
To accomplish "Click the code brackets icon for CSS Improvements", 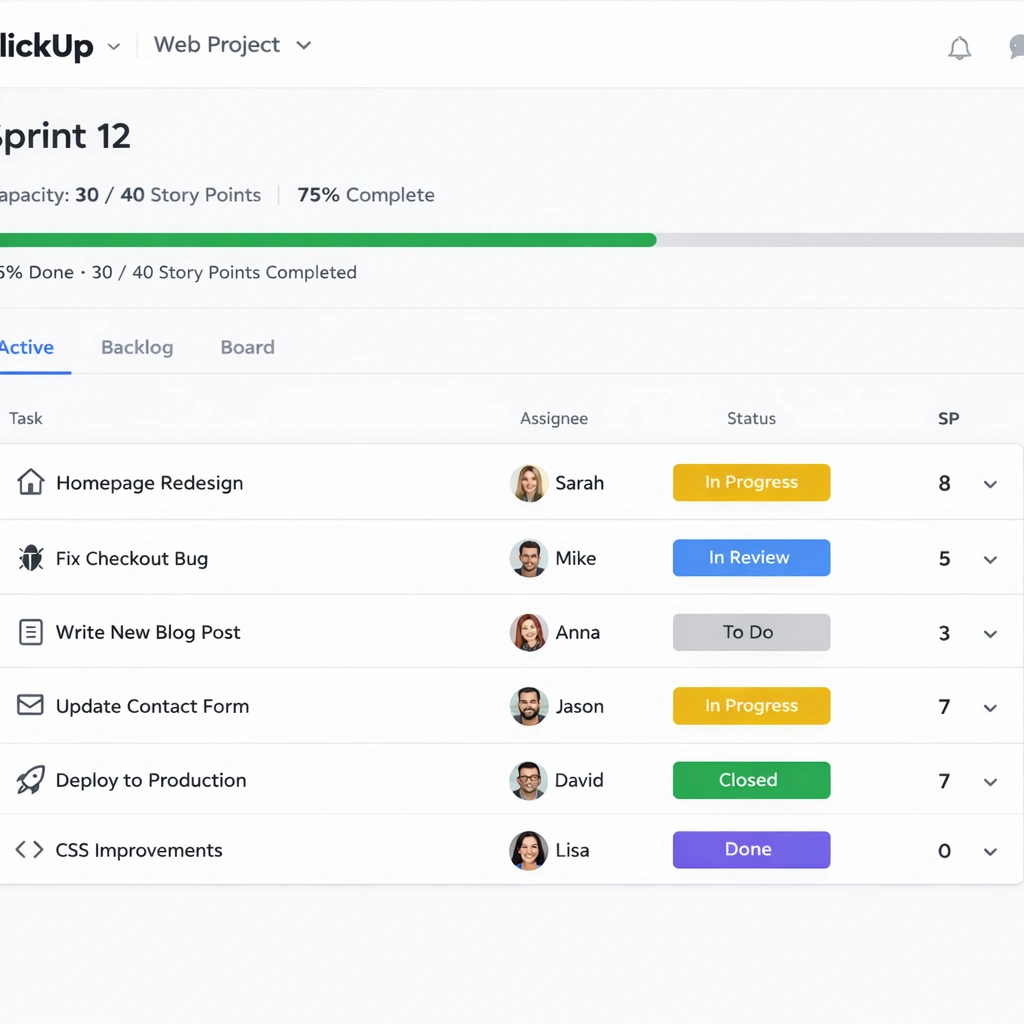I will tap(29, 850).
